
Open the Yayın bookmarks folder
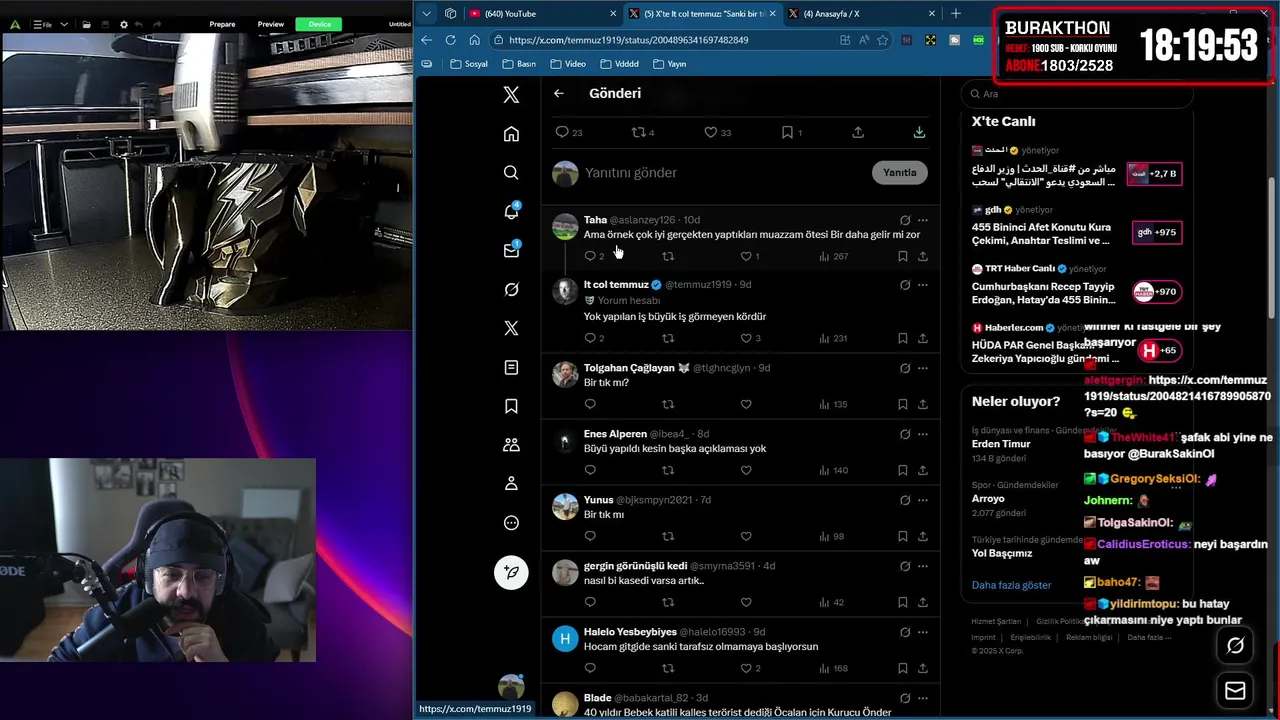tap(670, 64)
